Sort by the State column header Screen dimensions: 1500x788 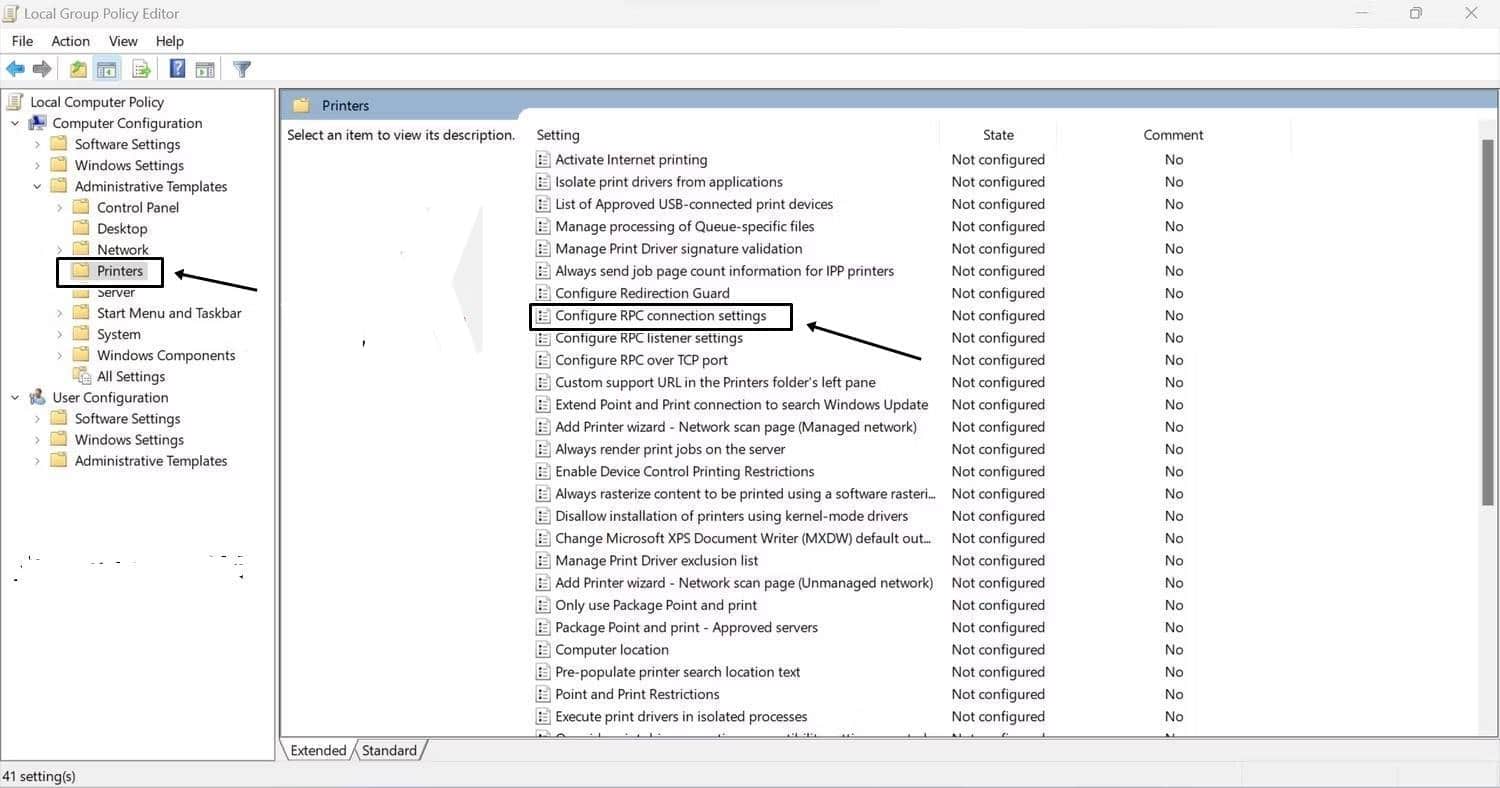(997, 135)
